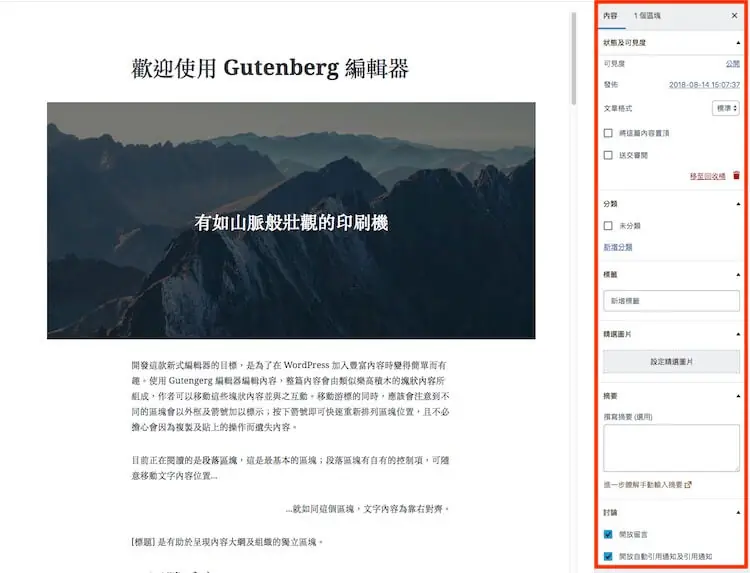Screen dimensions: 750x573
Task: Collapse the 標籤 section arrow
Action: coord(738,275)
